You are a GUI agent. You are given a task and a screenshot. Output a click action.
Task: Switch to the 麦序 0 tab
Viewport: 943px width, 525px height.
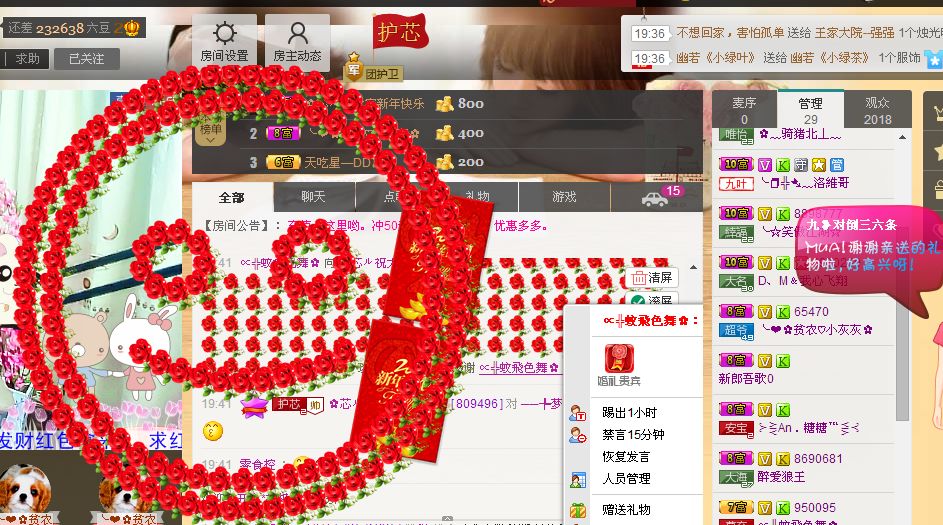pyautogui.click(x=745, y=110)
